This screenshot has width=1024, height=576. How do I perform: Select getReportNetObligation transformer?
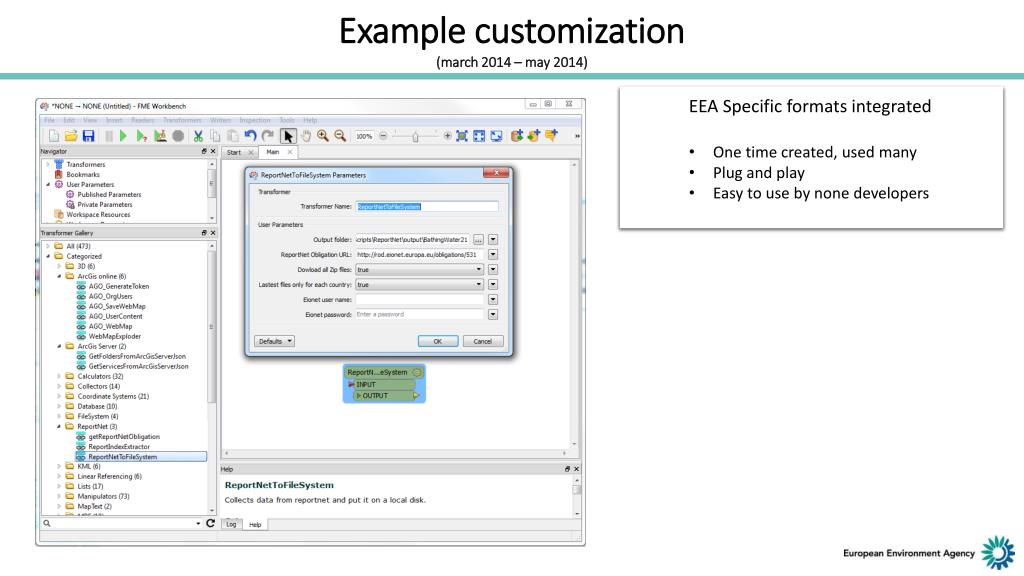[124, 436]
